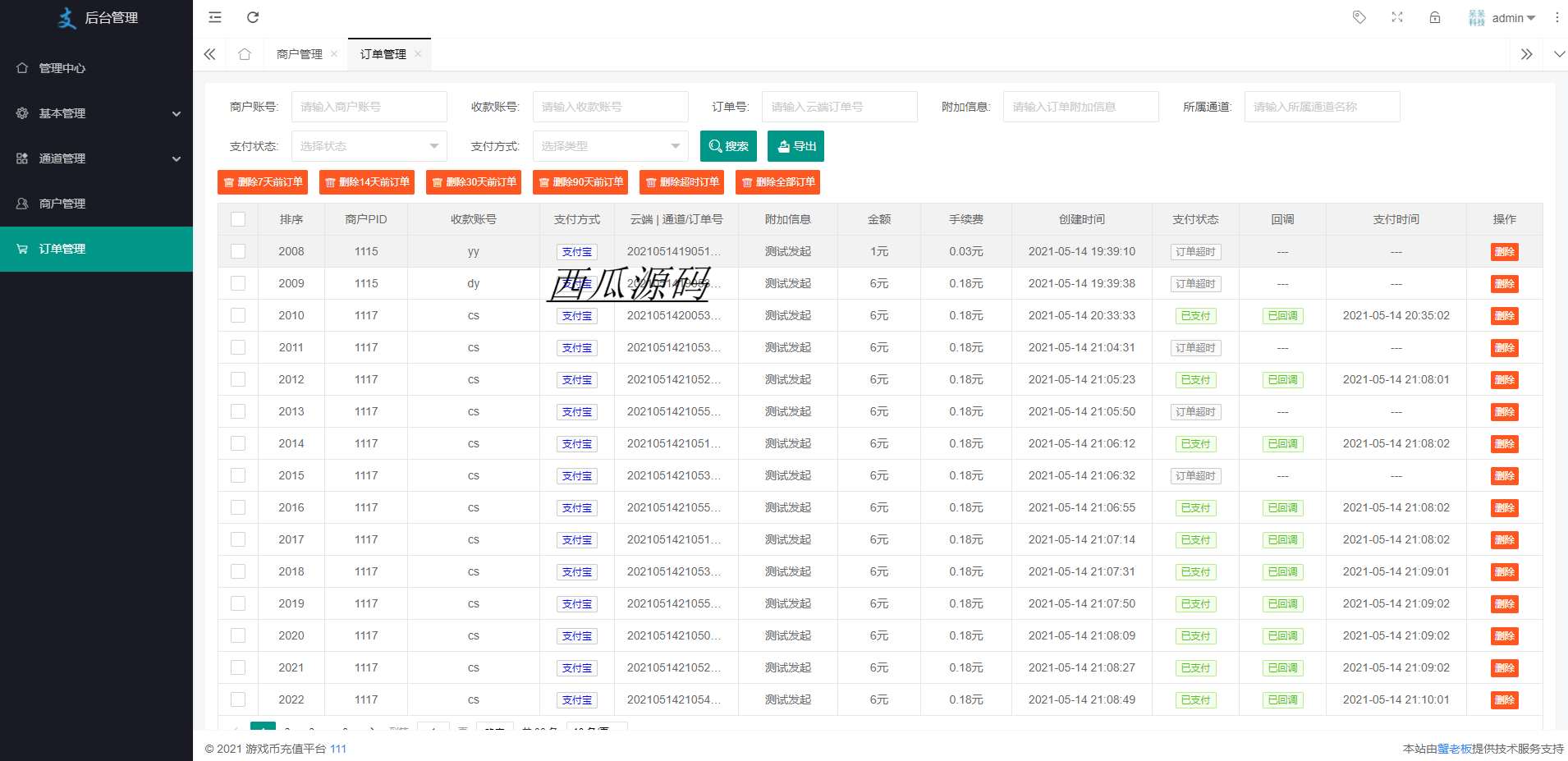Image resolution: width=1568 pixels, height=761 pixels.
Task: Click 删除7天前订单 button
Action: point(263,182)
